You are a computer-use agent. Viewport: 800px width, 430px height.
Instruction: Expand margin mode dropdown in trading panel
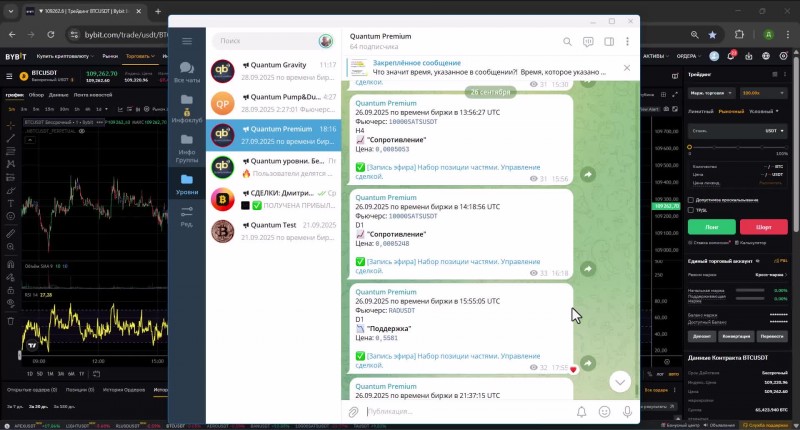click(x=711, y=93)
